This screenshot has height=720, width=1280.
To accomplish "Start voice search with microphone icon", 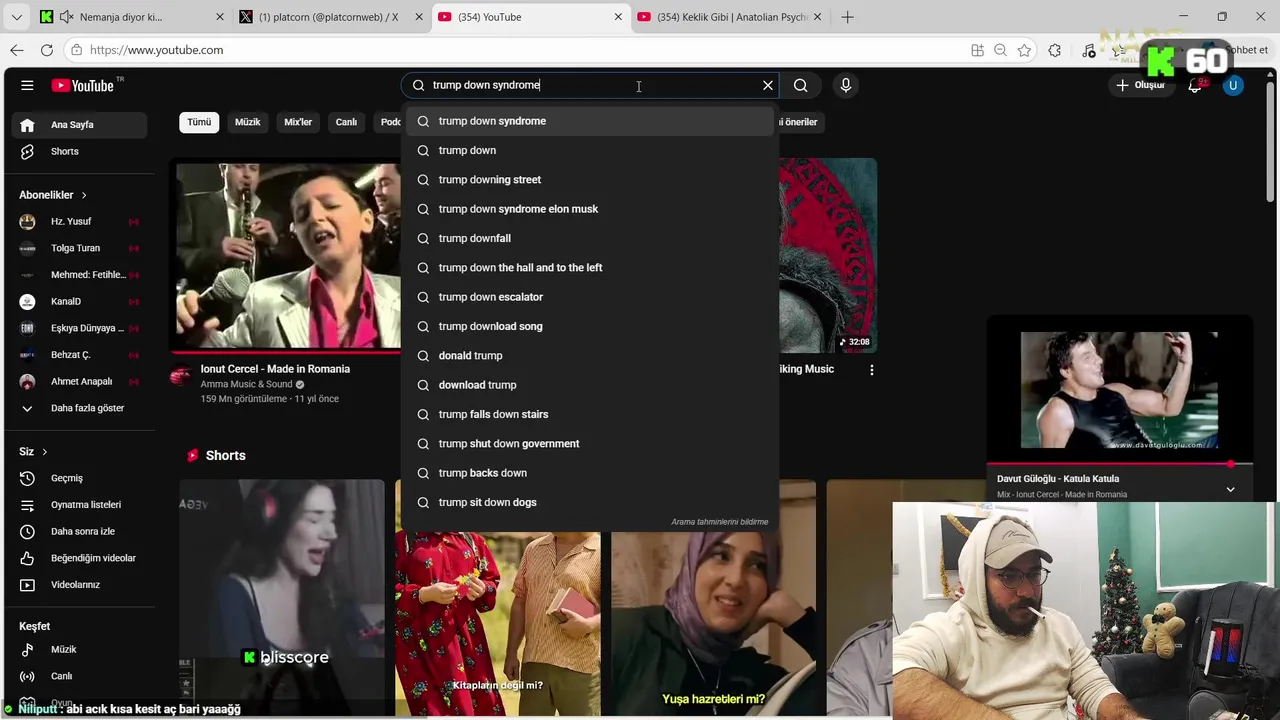I will [845, 85].
